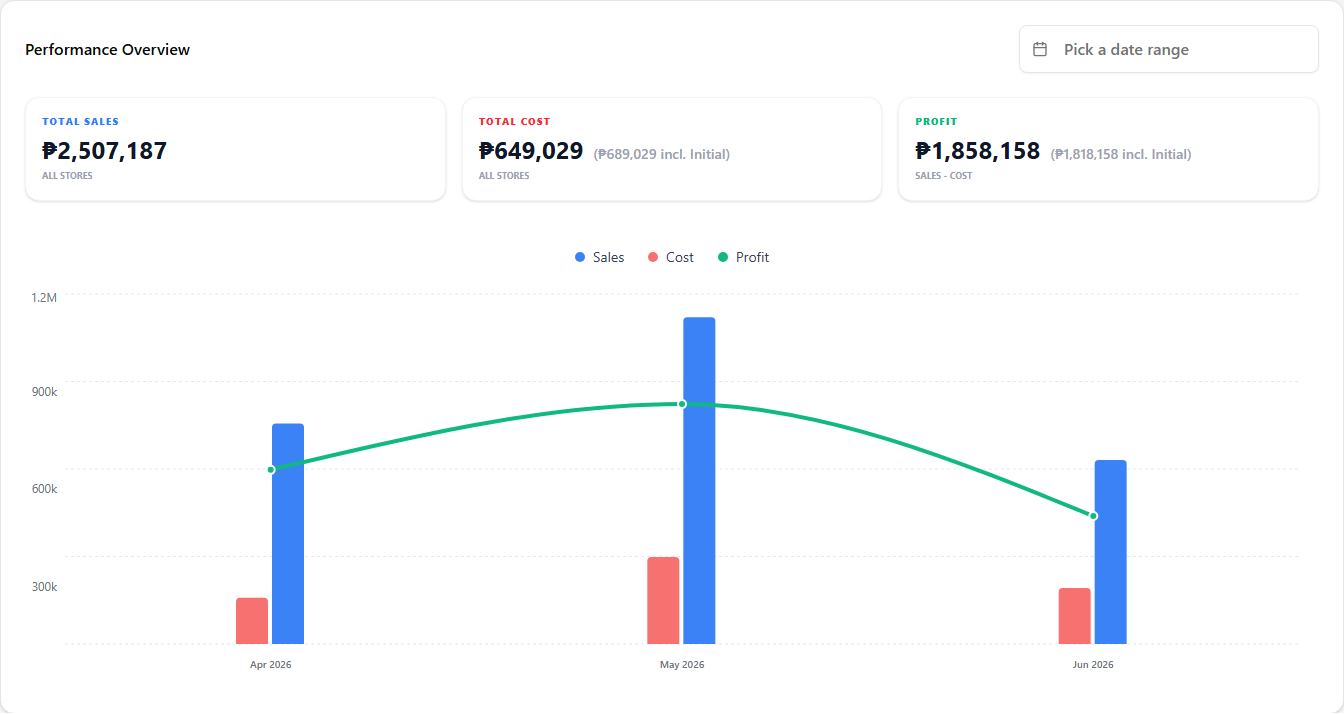The image size is (1344, 714).
Task: Toggle the Cost legend item
Action: (671, 257)
